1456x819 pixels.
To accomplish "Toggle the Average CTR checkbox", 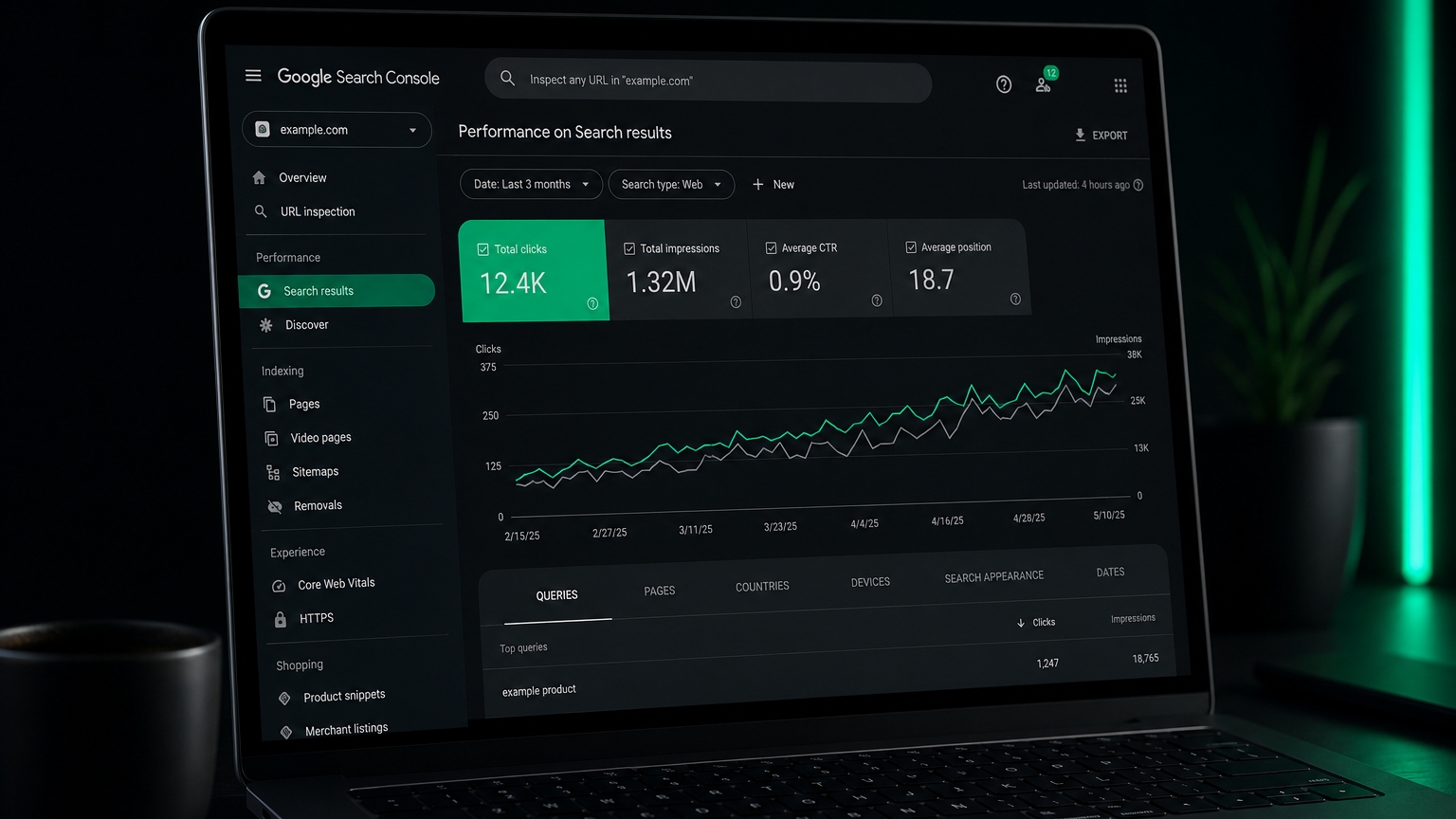I will [772, 248].
